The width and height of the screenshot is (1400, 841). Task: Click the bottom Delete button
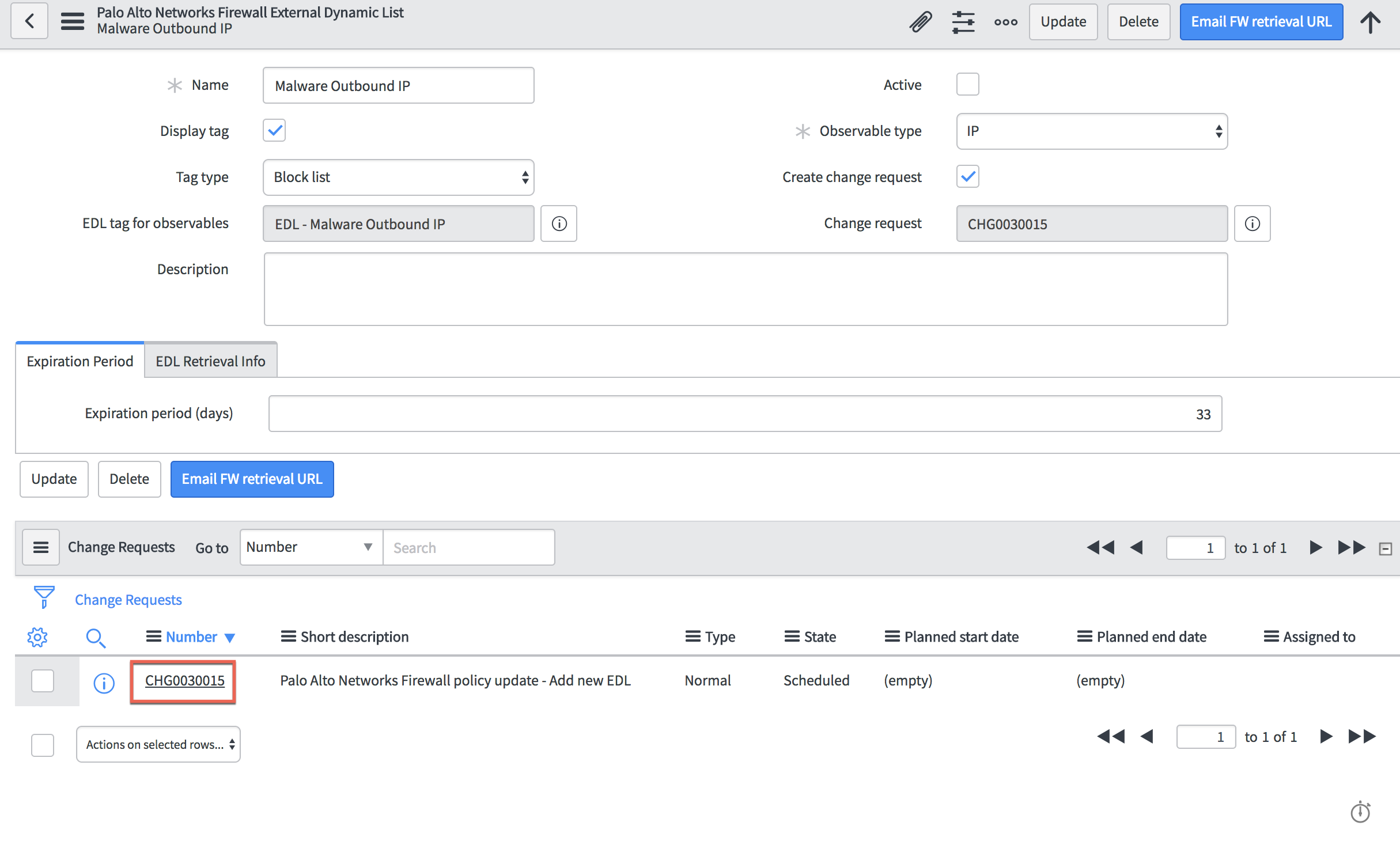pyautogui.click(x=130, y=479)
